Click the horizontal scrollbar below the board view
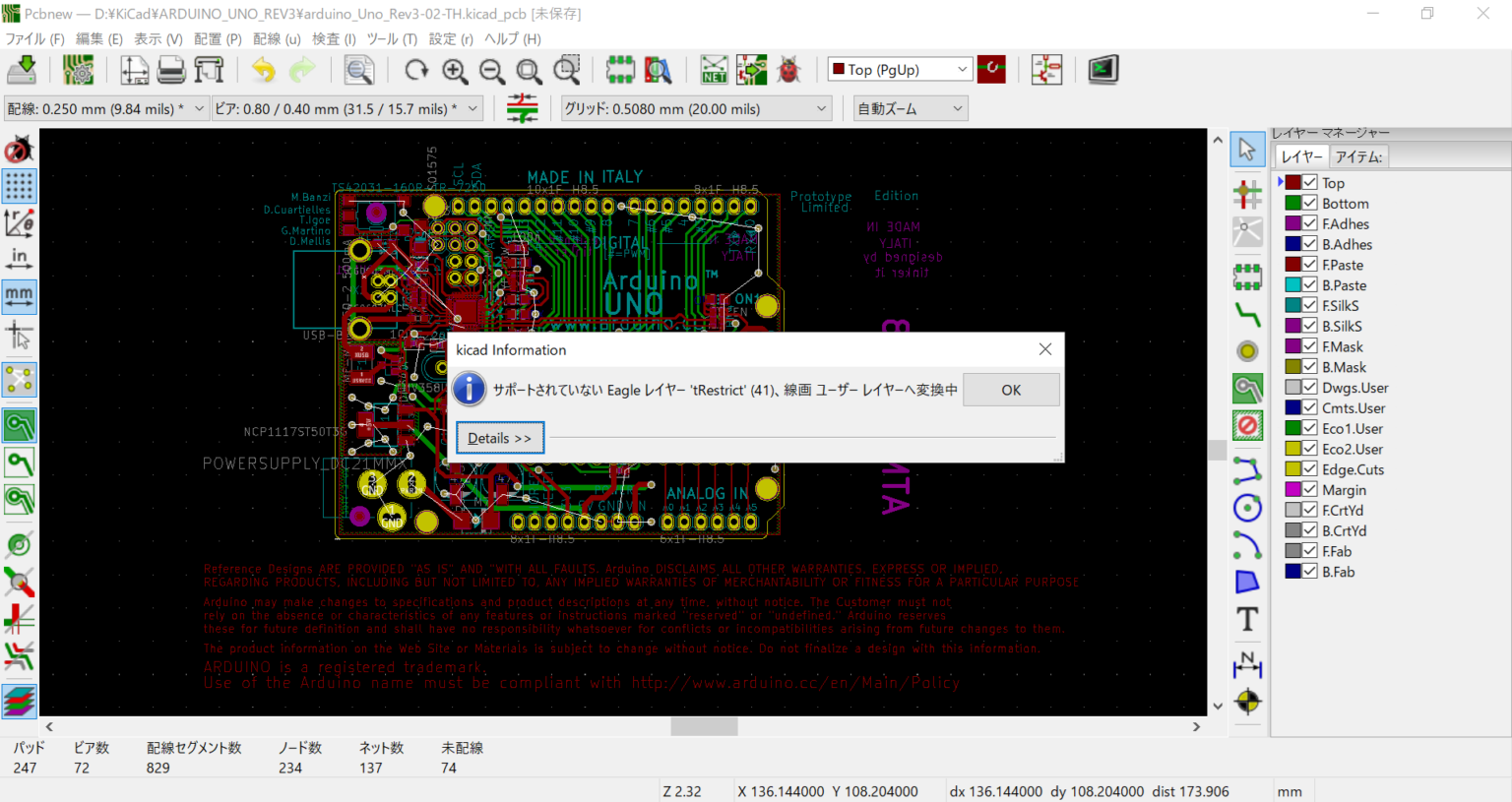This screenshot has height=802, width=1512. [x=703, y=726]
